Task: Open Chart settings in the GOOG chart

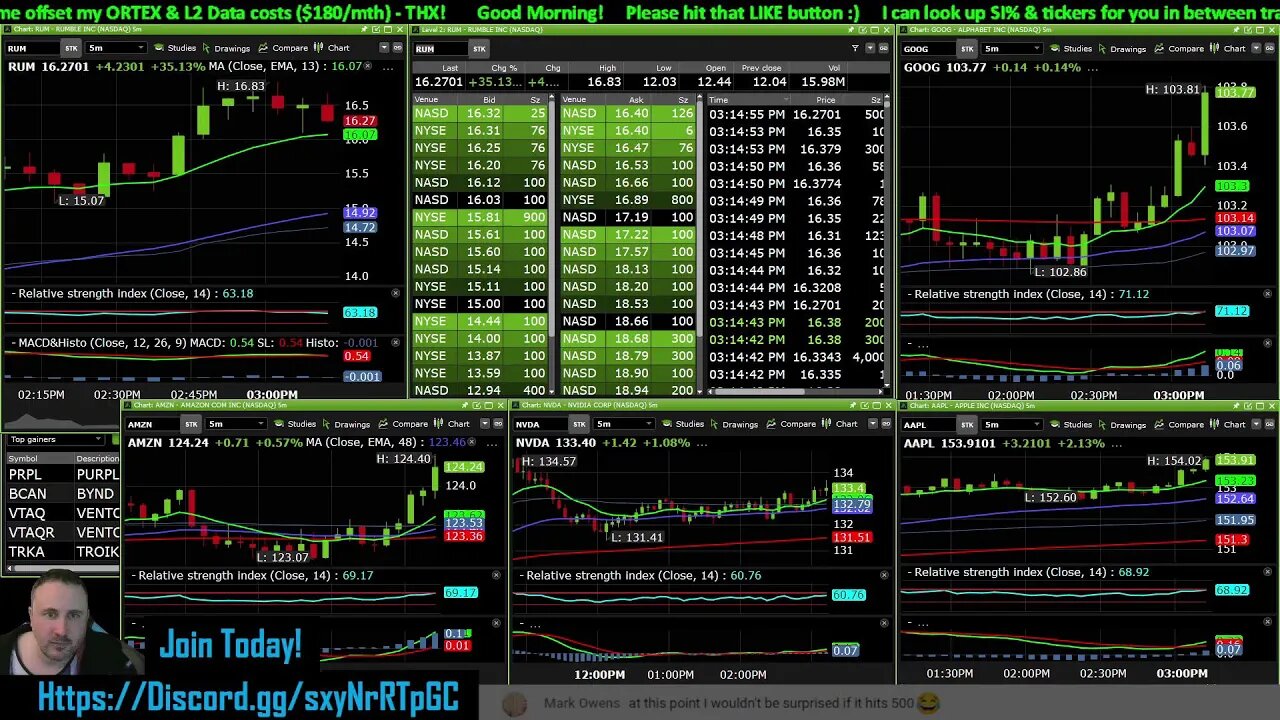Action: pyautogui.click(x=1227, y=48)
